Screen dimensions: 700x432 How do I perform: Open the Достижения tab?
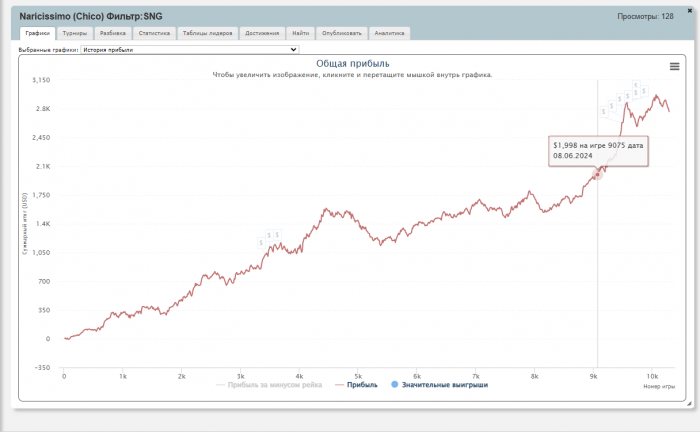coord(262,33)
